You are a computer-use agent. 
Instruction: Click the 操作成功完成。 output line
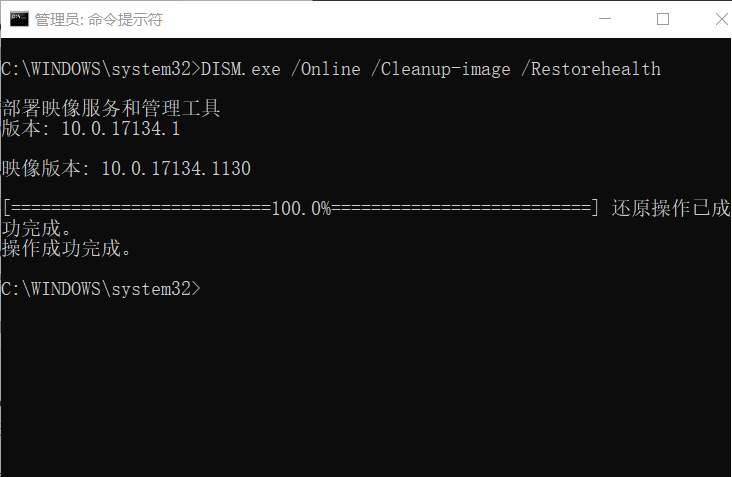[x=67, y=248]
